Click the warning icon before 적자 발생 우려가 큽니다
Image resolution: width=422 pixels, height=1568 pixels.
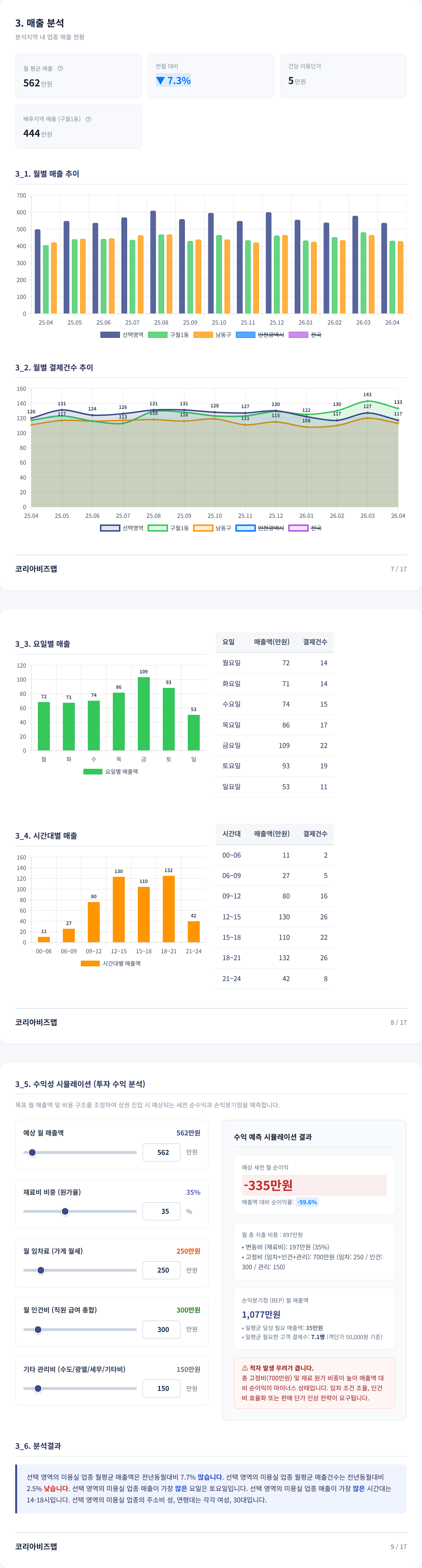[x=245, y=1368]
